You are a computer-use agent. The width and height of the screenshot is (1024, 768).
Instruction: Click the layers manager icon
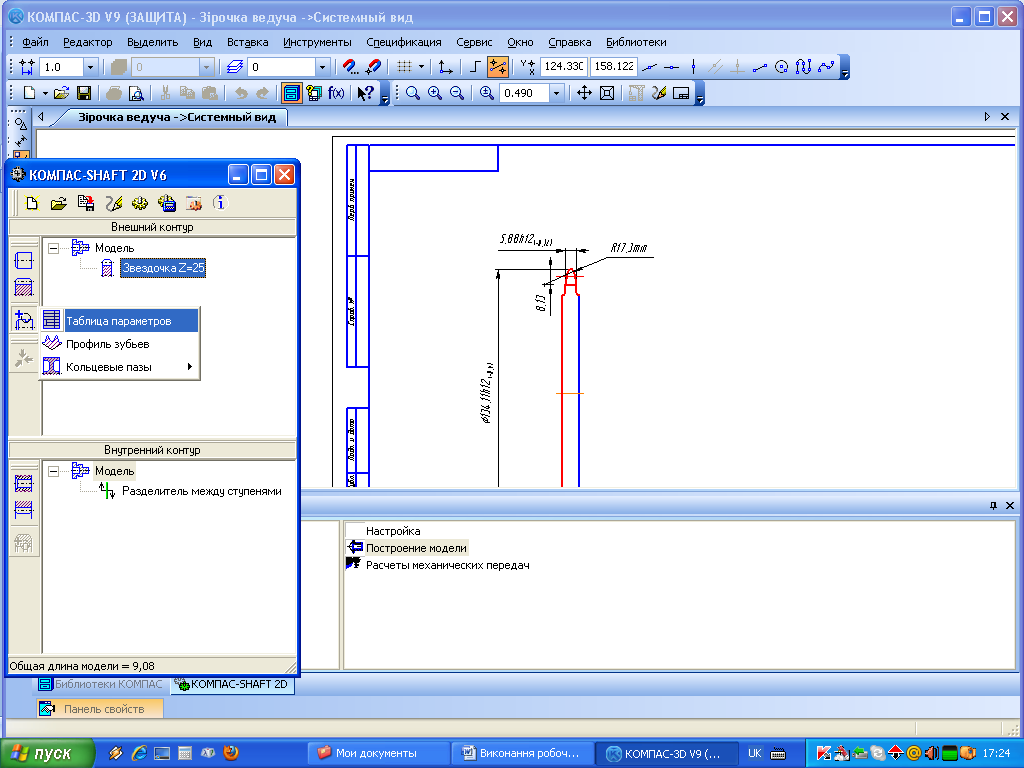pyautogui.click(x=235, y=67)
